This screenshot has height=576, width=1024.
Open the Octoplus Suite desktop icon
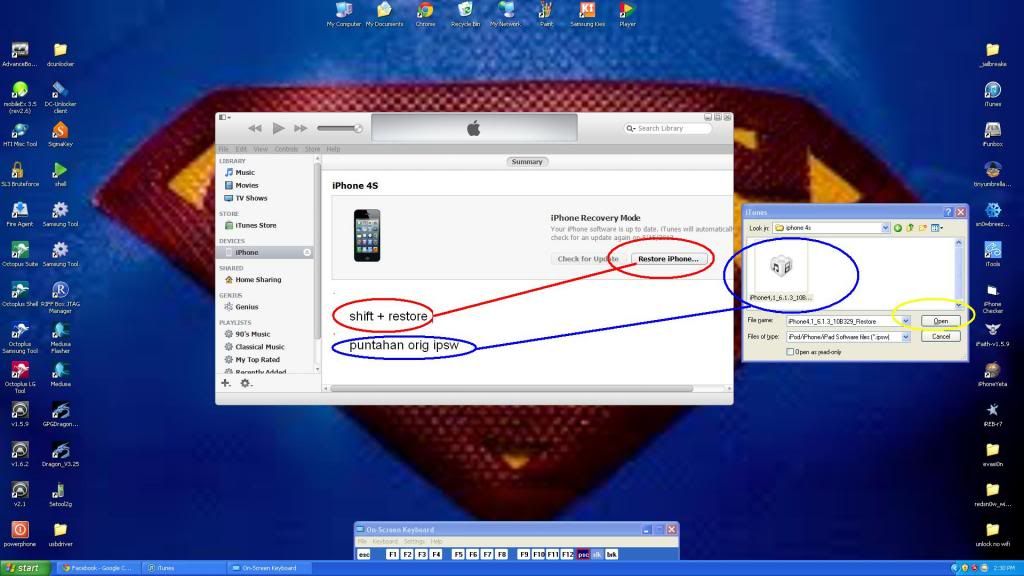(x=20, y=255)
